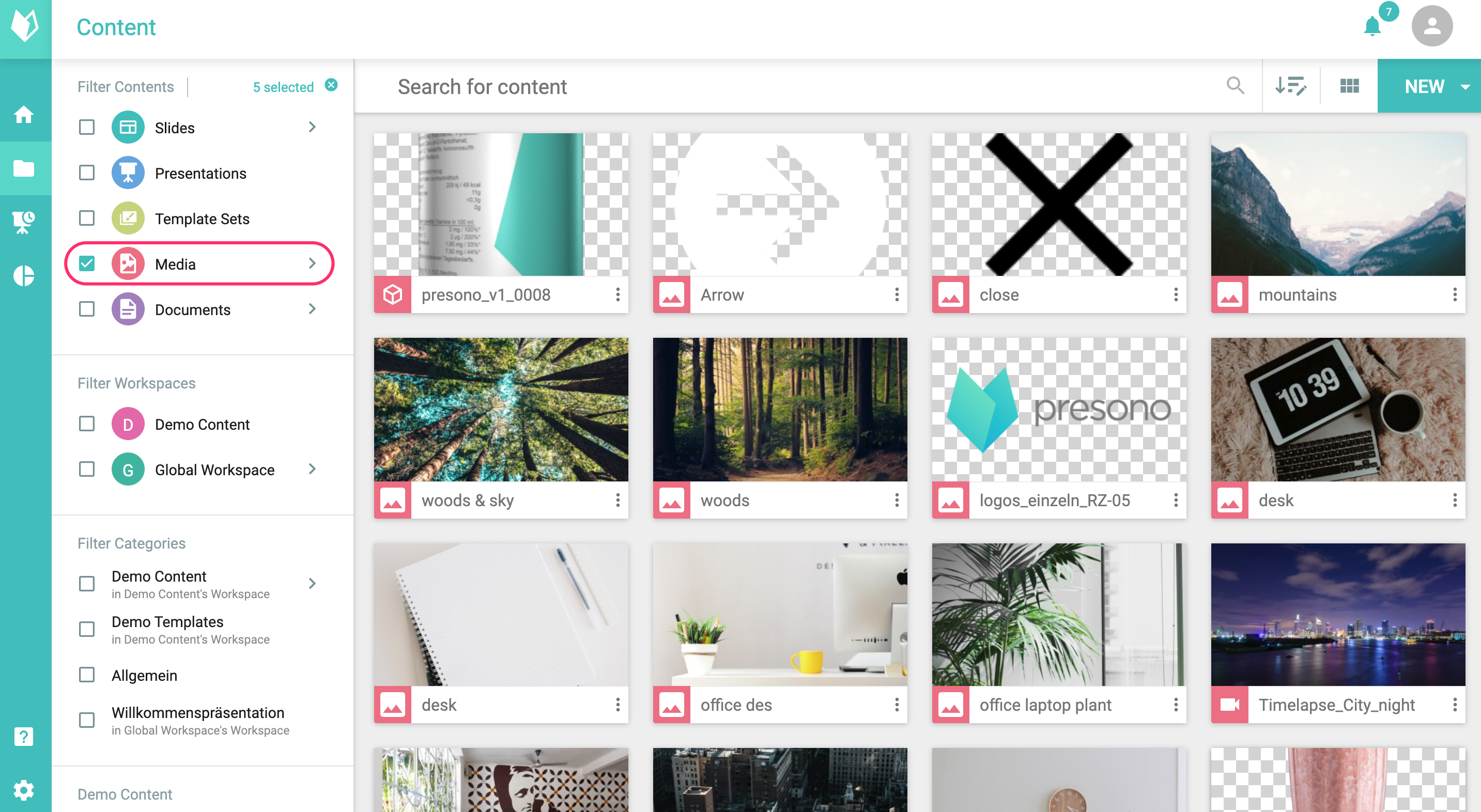The image size is (1481, 812).
Task: Open the analytics pie chart icon
Action: [x=24, y=276]
